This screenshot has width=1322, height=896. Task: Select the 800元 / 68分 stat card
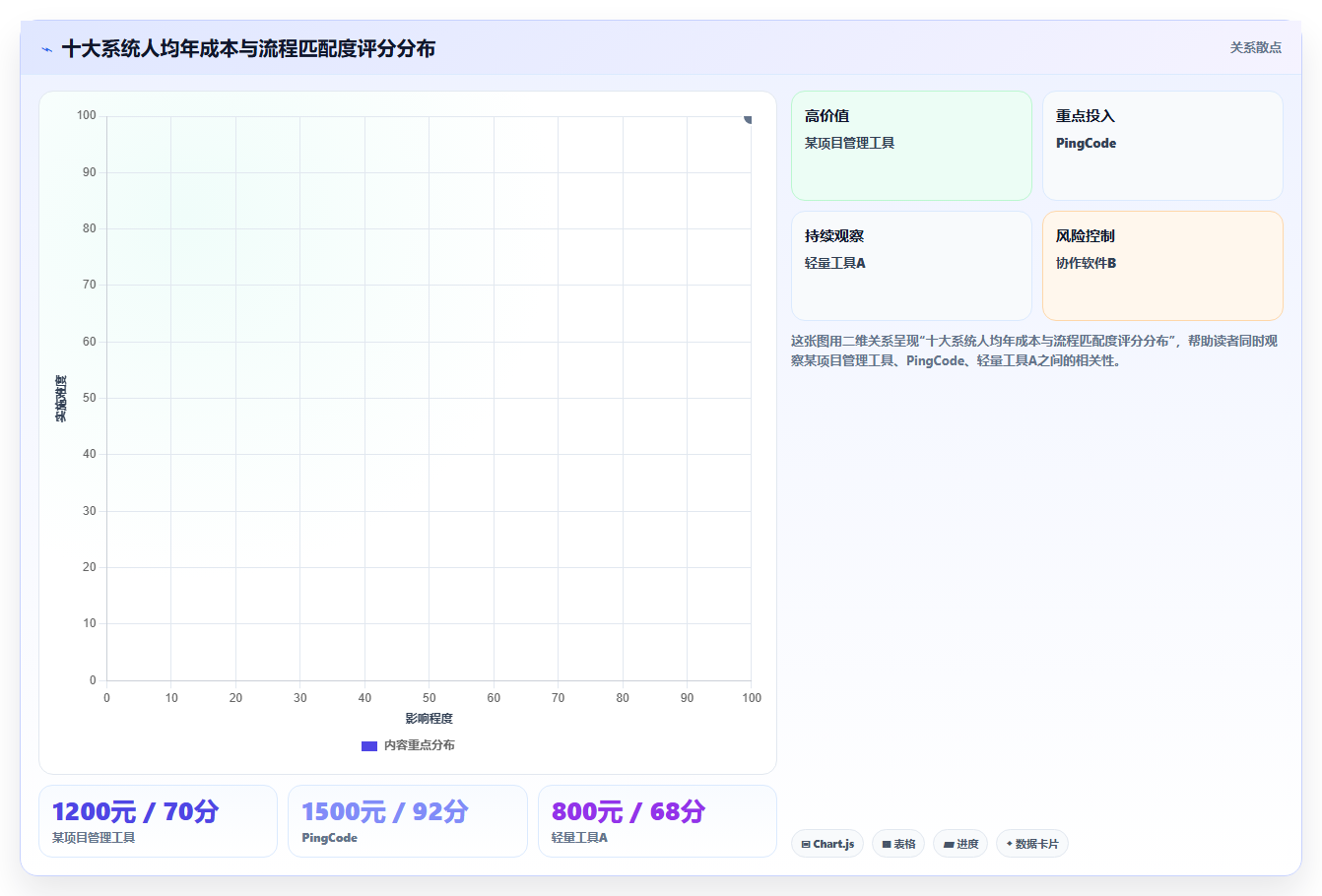(x=657, y=821)
